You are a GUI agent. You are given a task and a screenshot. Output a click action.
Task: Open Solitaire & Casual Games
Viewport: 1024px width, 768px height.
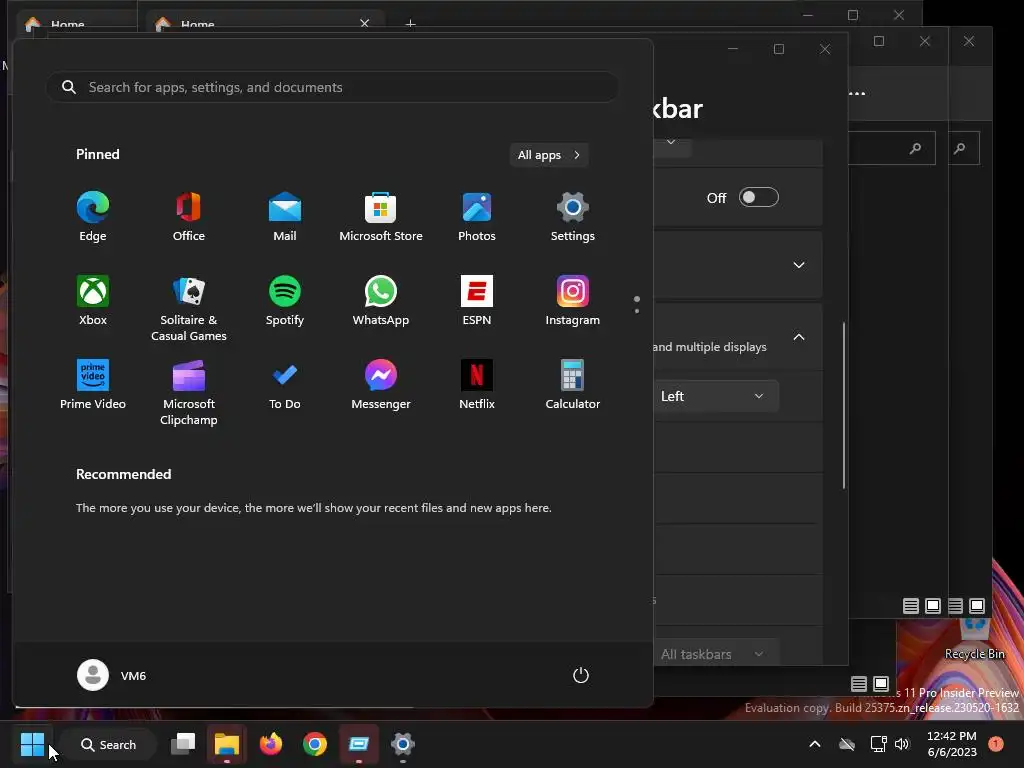coord(189,308)
